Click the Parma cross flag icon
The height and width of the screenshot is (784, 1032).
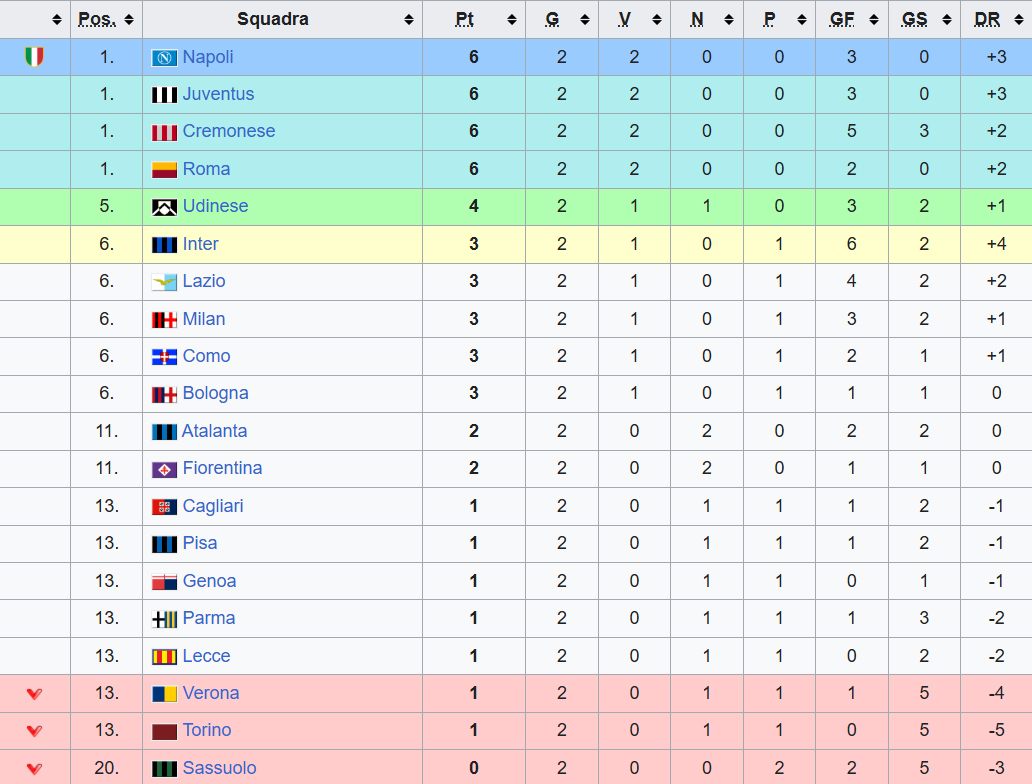[164, 619]
